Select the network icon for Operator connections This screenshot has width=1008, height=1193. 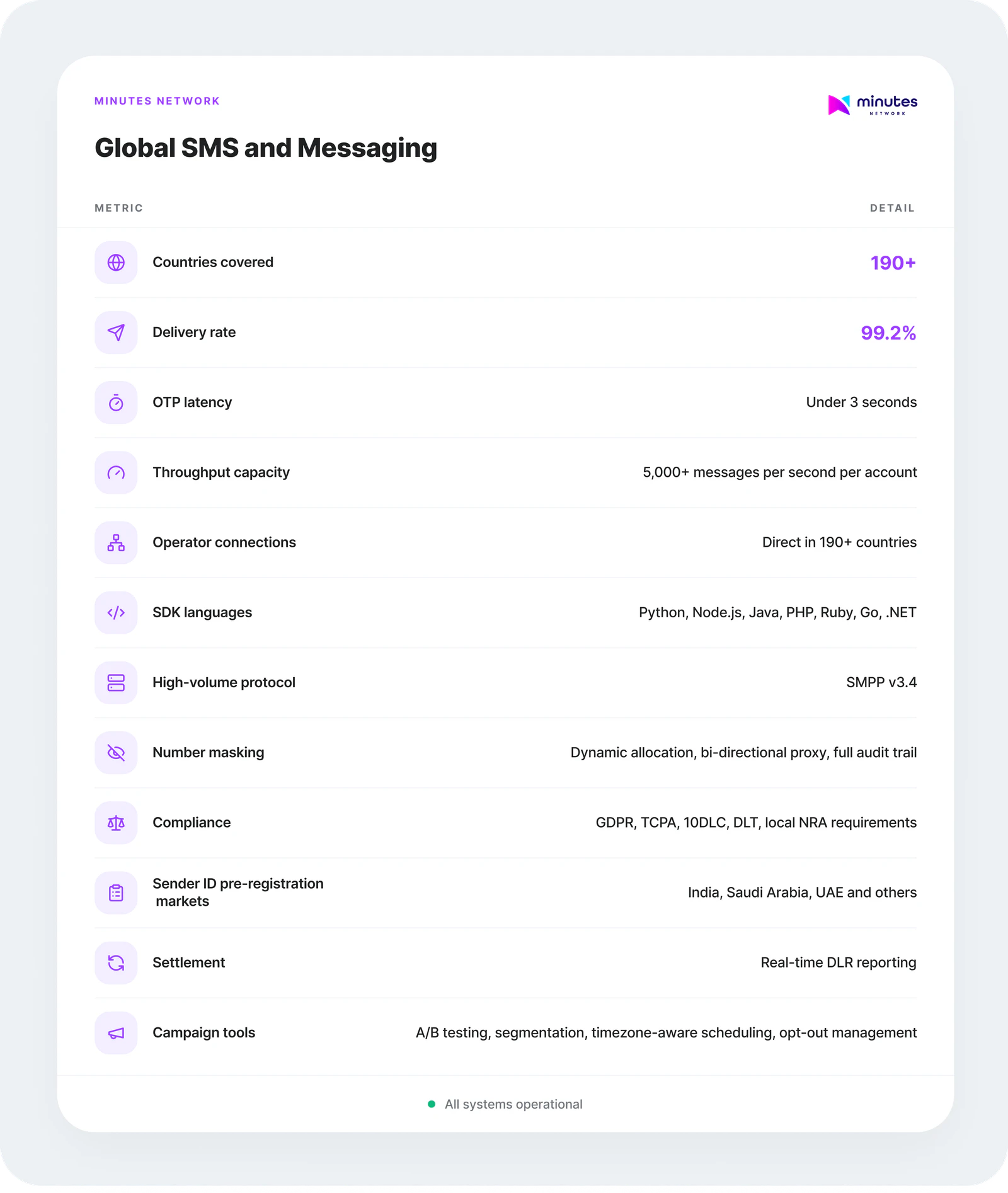116,542
